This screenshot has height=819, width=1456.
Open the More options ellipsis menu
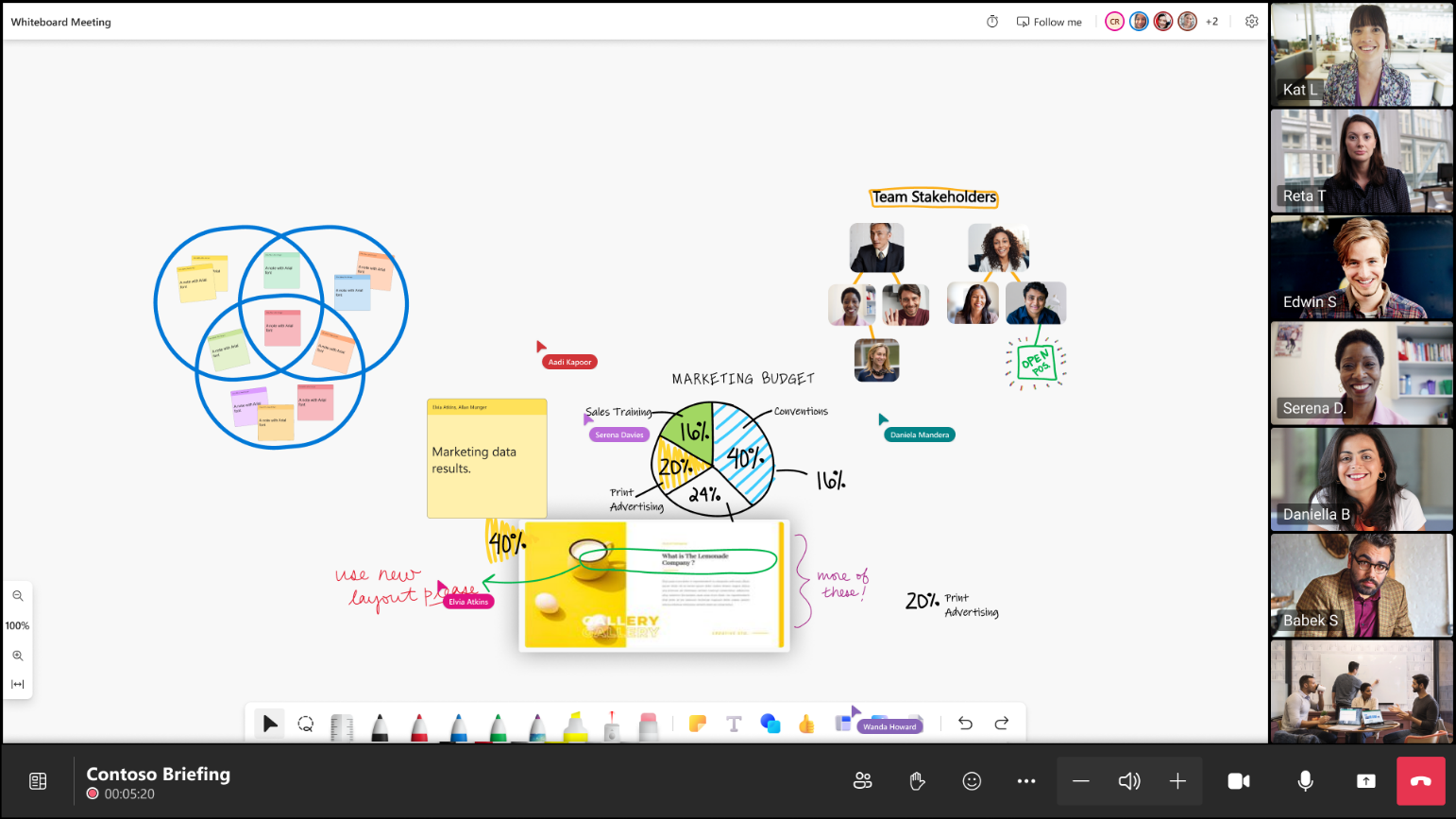1026,781
